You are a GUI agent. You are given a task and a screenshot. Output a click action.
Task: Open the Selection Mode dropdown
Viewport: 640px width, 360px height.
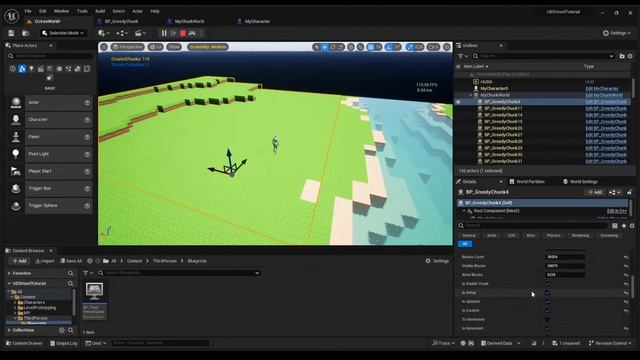pyautogui.click(x=63, y=33)
